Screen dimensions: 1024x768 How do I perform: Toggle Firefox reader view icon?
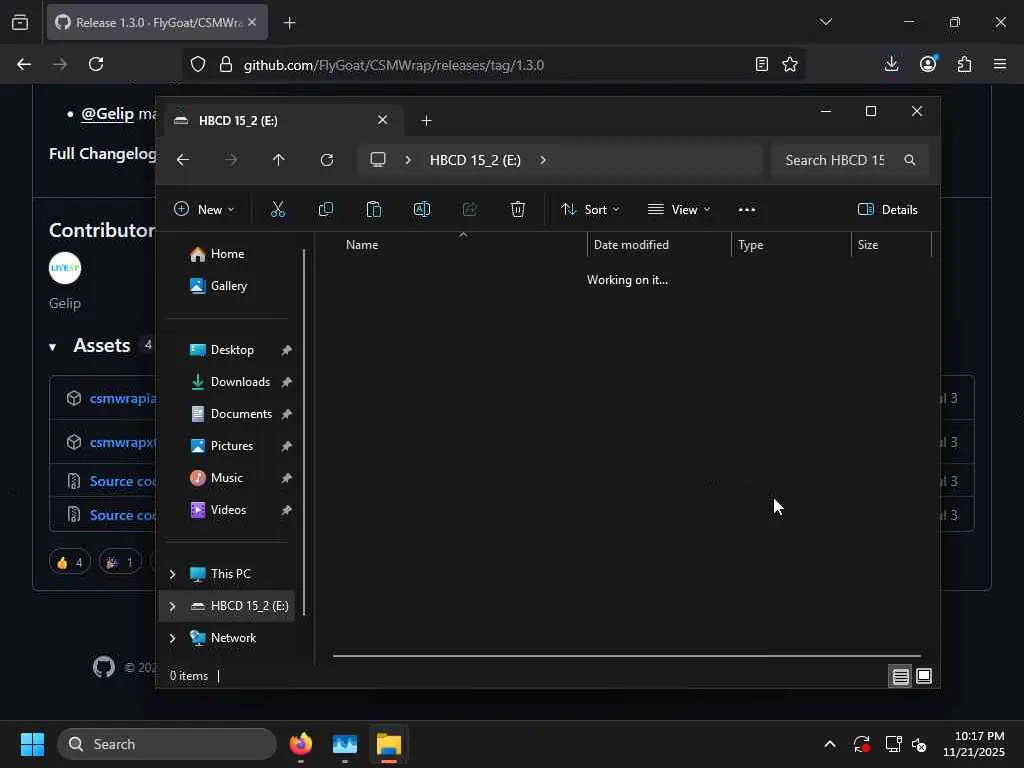(761, 64)
